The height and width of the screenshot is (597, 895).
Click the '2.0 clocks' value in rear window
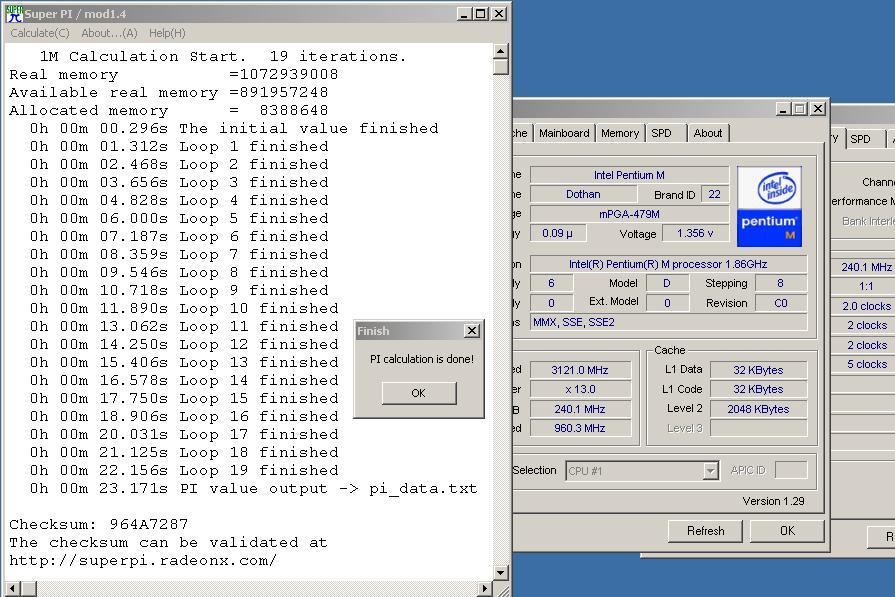point(866,306)
